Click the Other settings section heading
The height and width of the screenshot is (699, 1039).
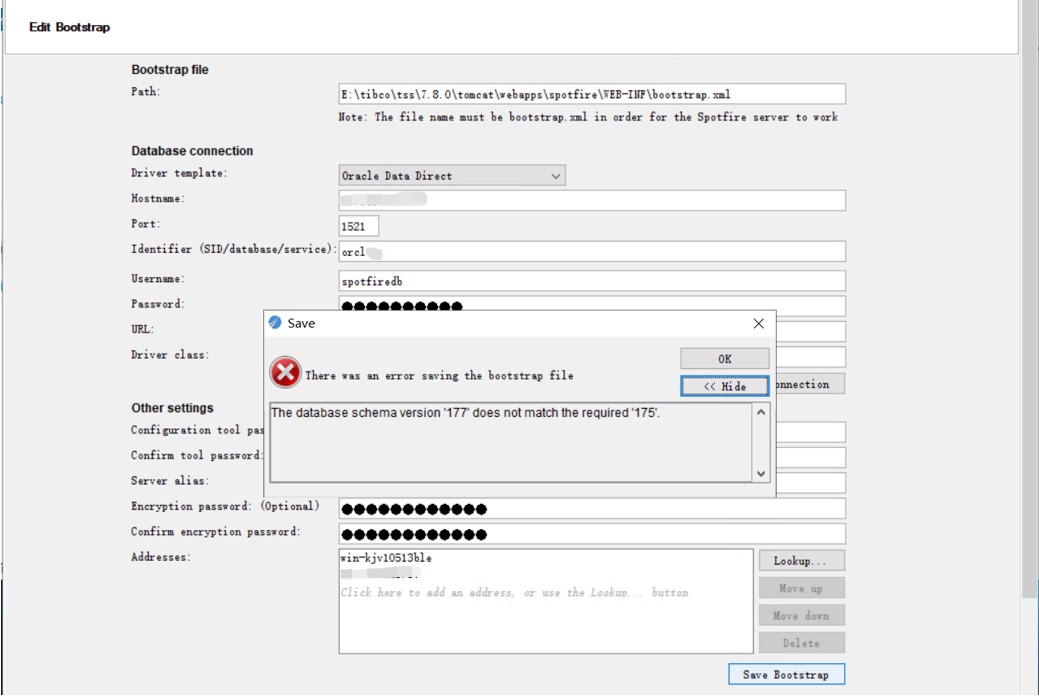172,408
